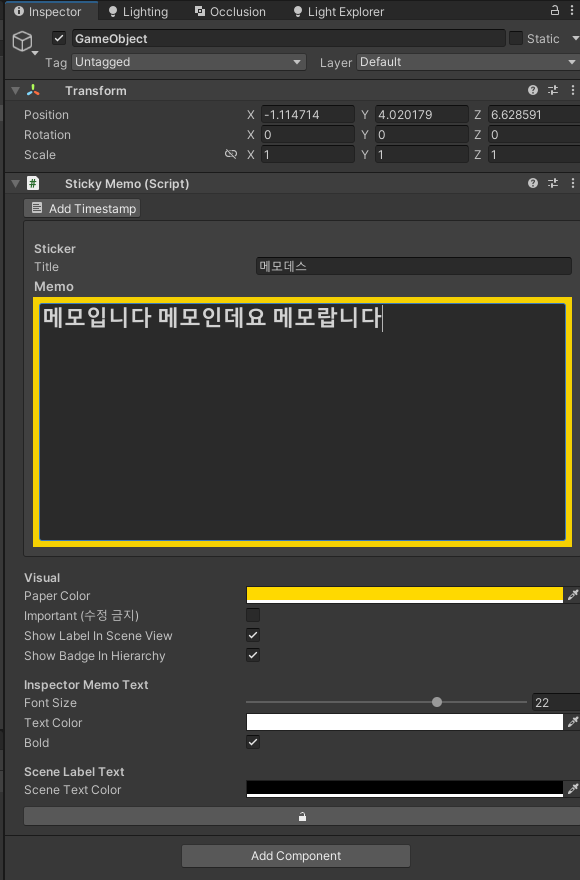Collapse the Sticky Memo script foldout
580x880 pixels.
pyautogui.click(x=15, y=184)
